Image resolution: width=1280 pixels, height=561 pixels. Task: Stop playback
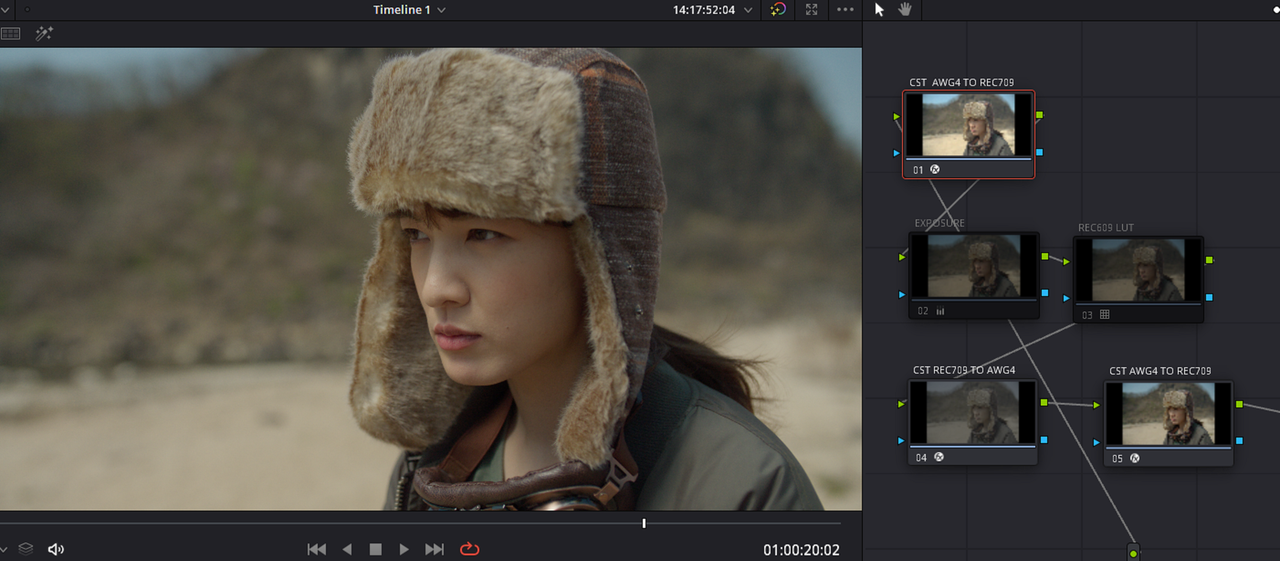pyautogui.click(x=376, y=549)
